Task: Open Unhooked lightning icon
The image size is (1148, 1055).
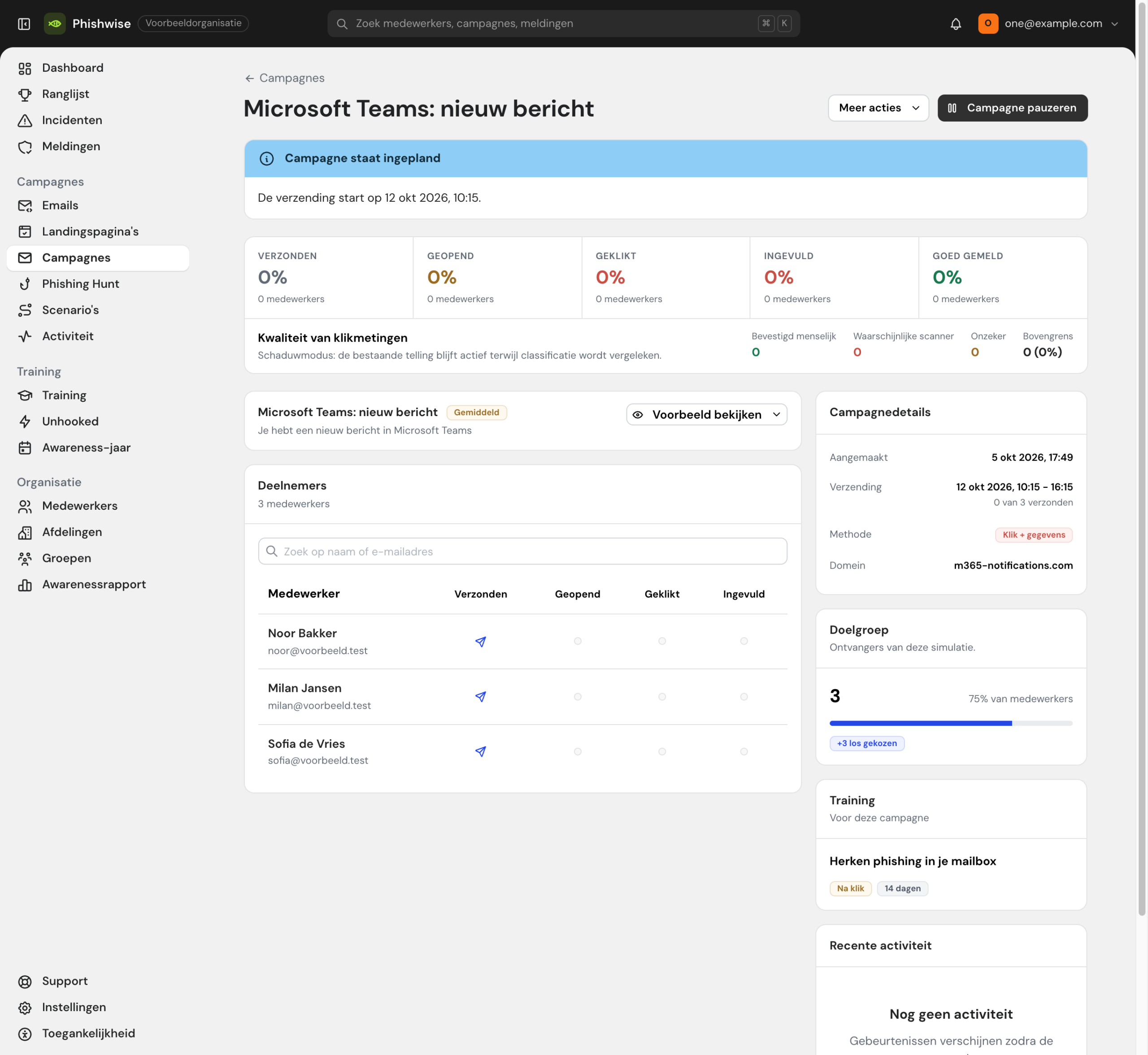Action: (25, 421)
